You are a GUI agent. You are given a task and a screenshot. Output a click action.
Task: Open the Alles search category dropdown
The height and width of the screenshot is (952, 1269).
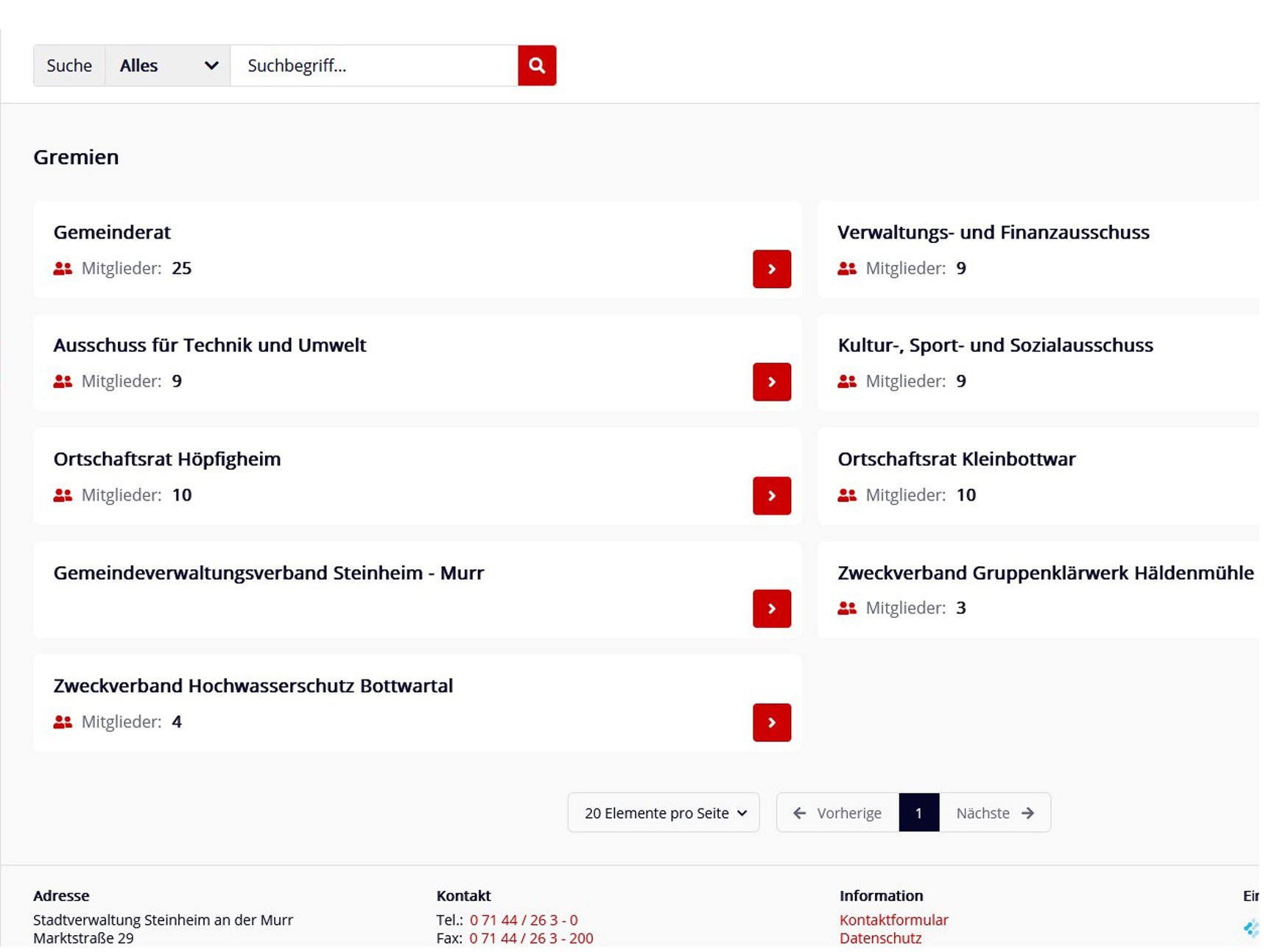[x=168, y=66]
